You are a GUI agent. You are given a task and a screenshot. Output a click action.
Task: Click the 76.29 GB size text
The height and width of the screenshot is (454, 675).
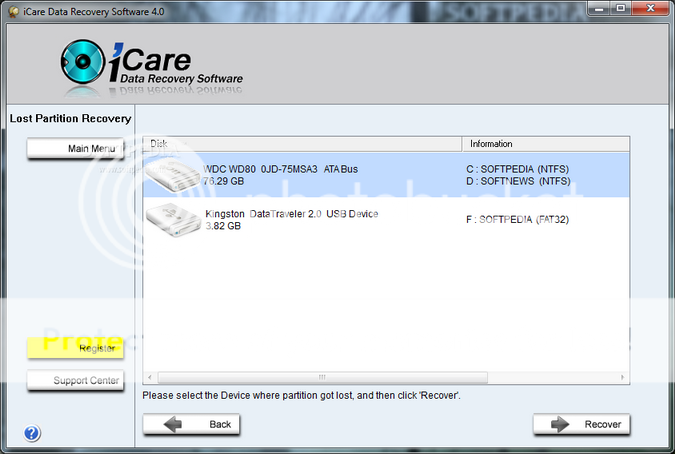[x=224, y=181]
